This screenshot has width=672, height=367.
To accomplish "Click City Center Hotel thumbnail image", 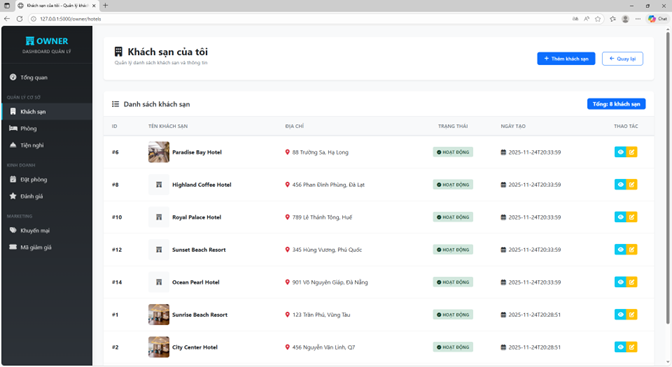I will click(159, 347).
